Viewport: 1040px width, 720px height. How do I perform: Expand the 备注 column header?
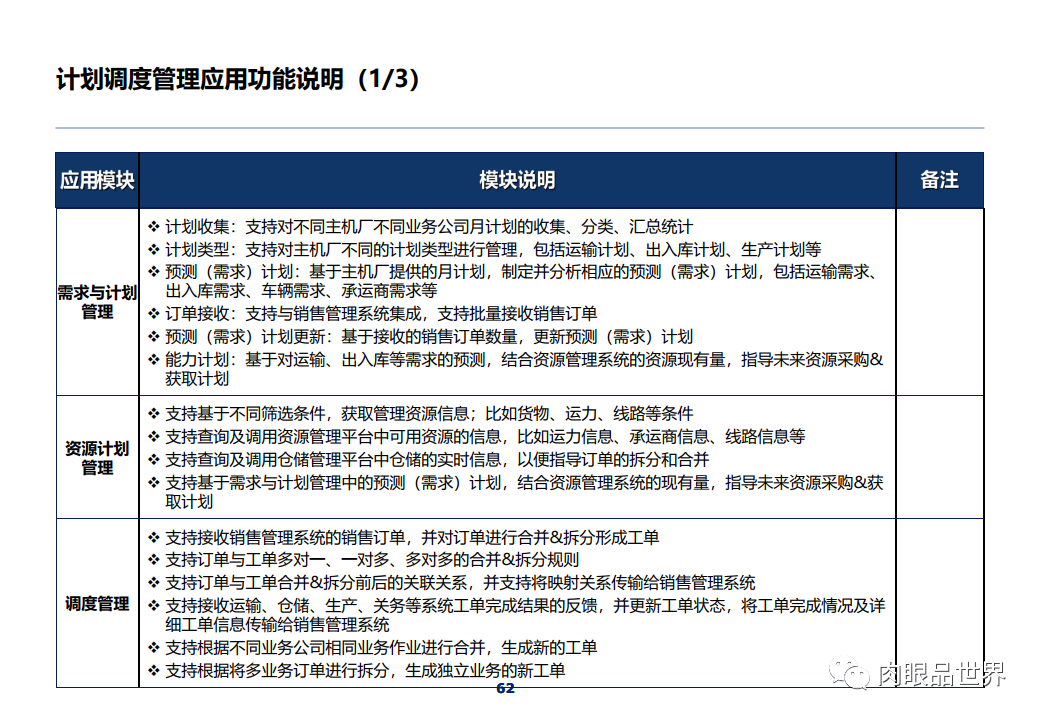(x=940, y=181)
